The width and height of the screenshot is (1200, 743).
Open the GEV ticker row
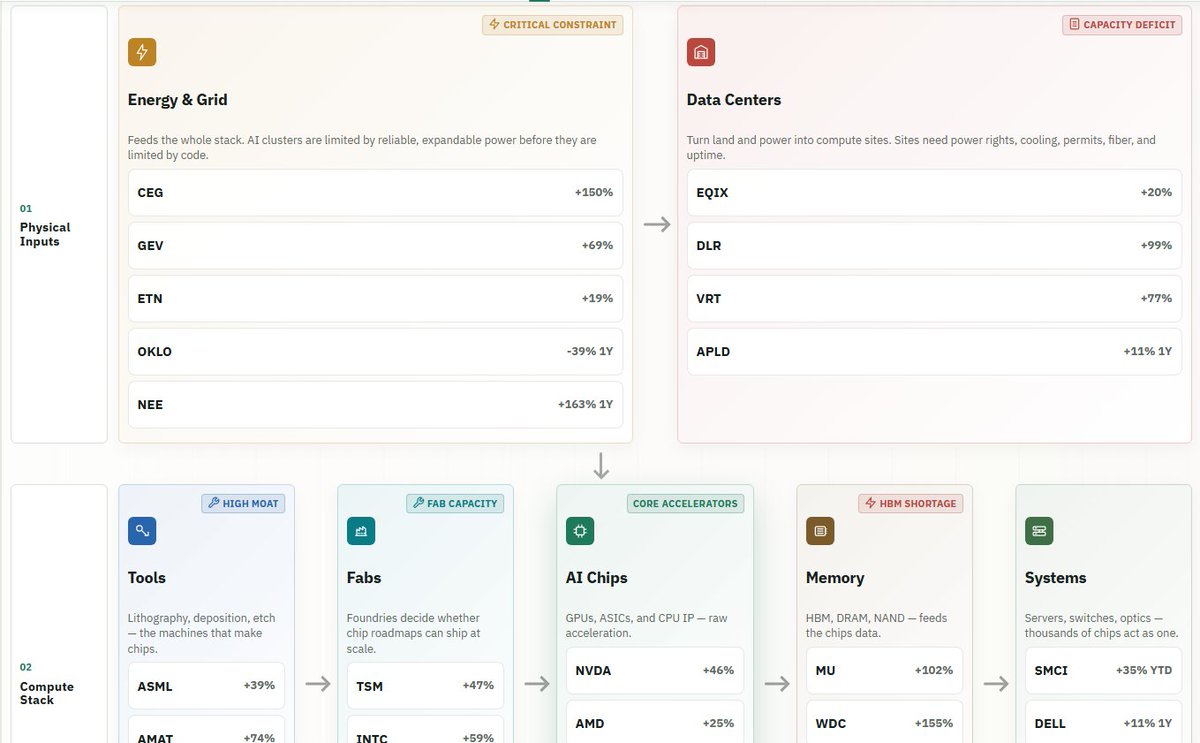(x=375, y=245)
